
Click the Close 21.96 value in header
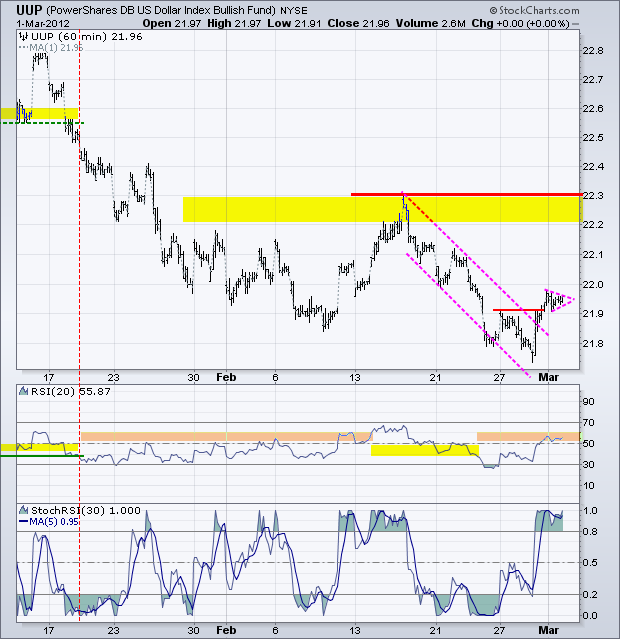pos(358,24)
